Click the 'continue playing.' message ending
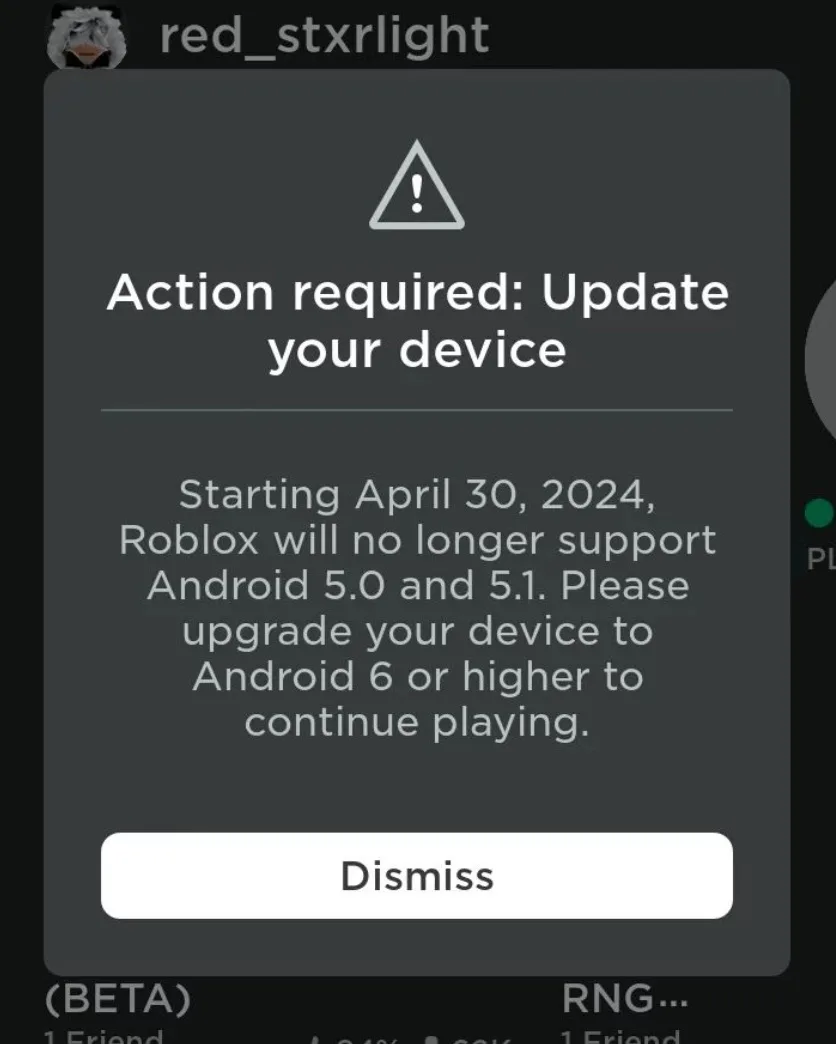The image size is (836, 1044). 417,722
